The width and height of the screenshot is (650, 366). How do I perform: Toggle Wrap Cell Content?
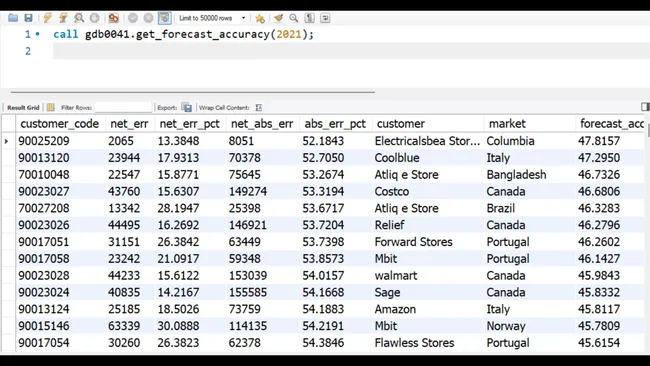click(259, 107)
